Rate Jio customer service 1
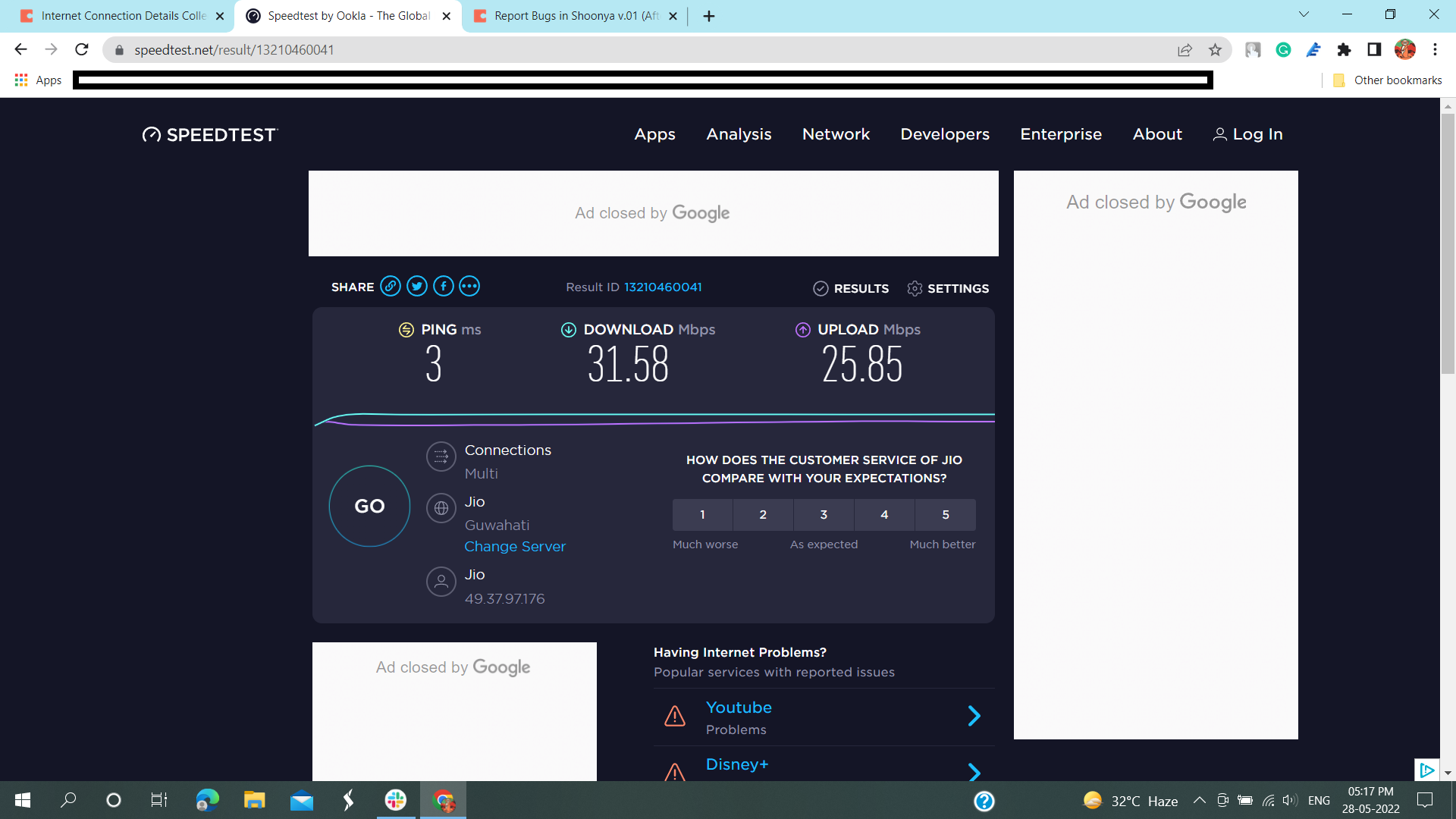 coord(702,515)
